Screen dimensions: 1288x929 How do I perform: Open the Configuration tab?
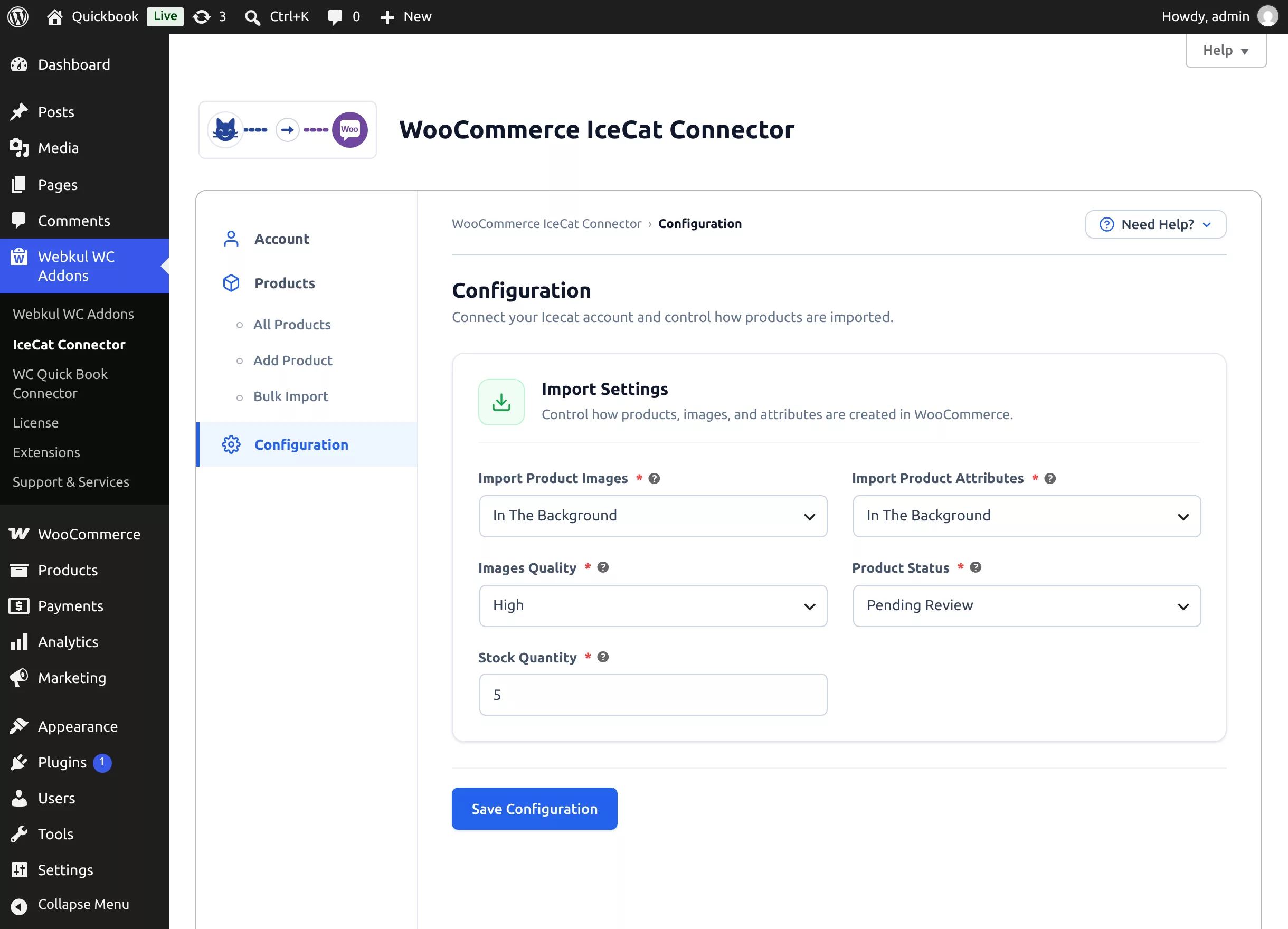pyautogui.click(x=307, y=444)
